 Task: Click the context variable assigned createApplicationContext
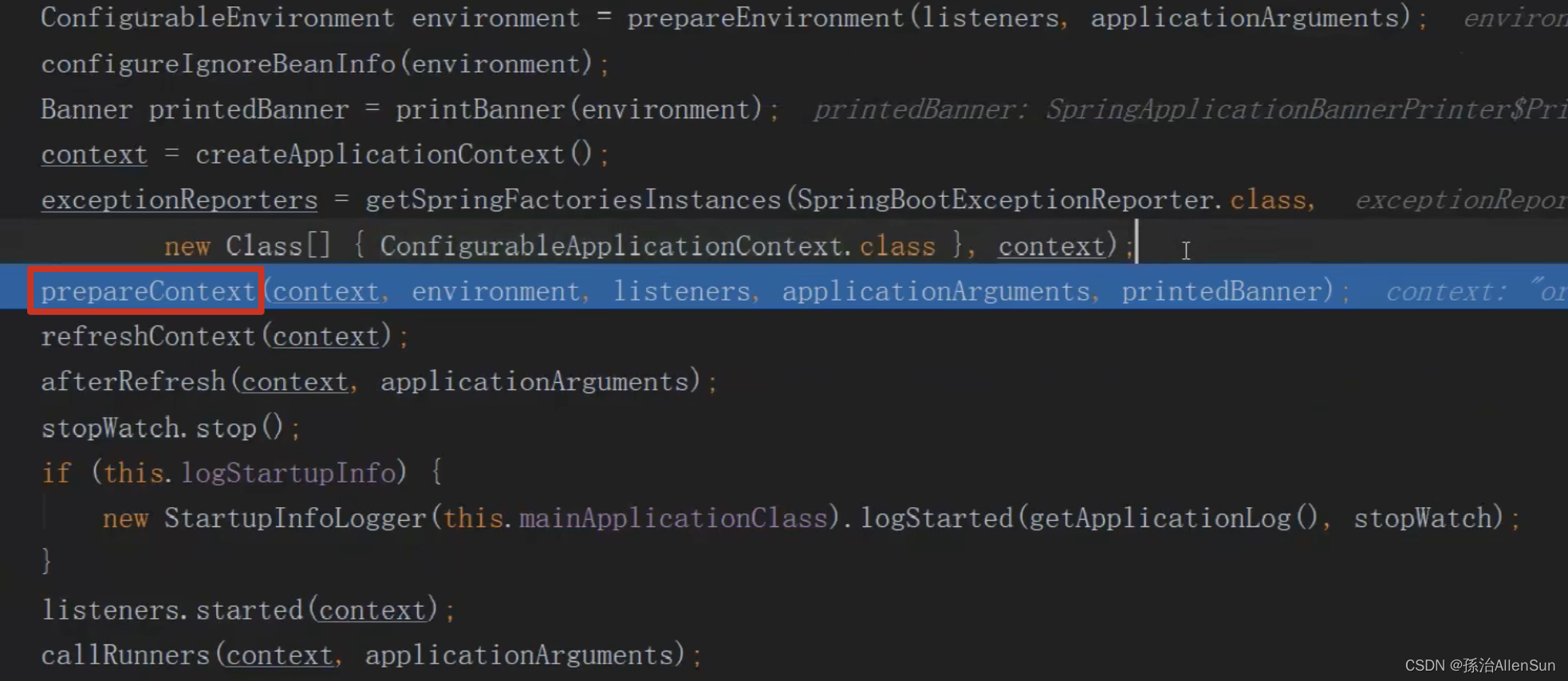(x=94, y=155)
